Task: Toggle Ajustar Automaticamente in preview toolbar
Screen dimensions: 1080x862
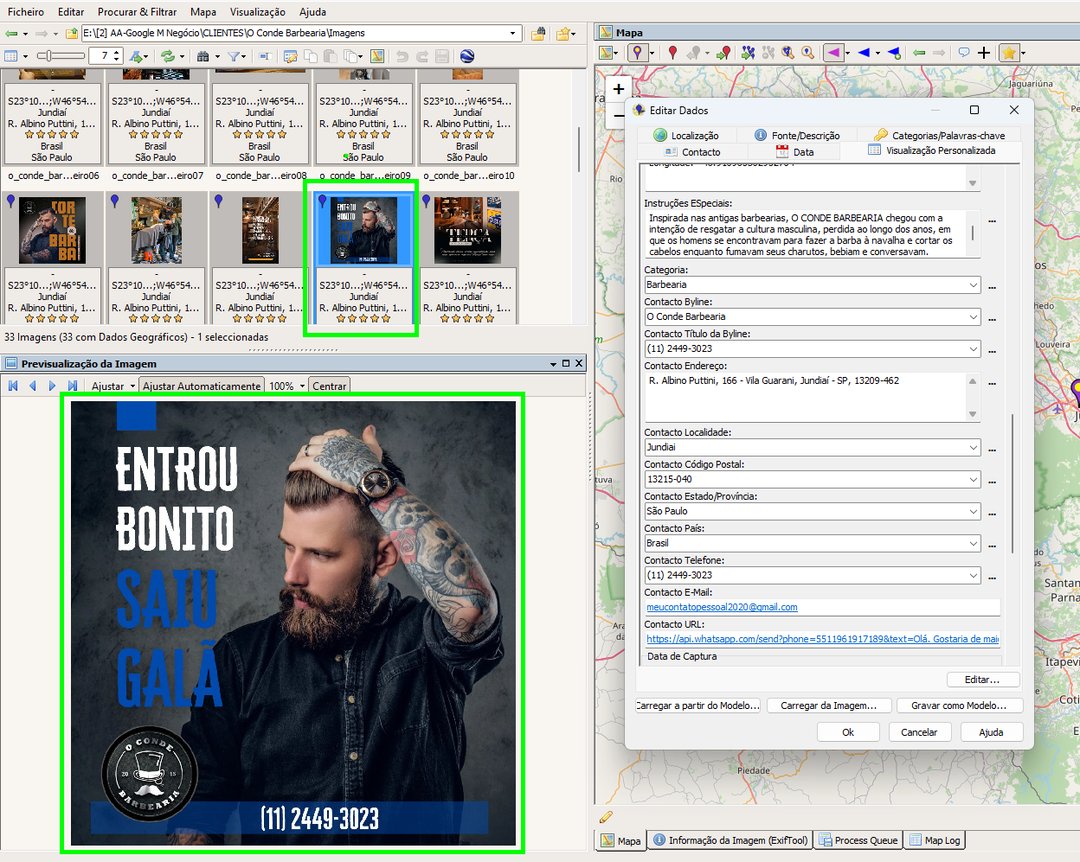Action: [201, 385]
